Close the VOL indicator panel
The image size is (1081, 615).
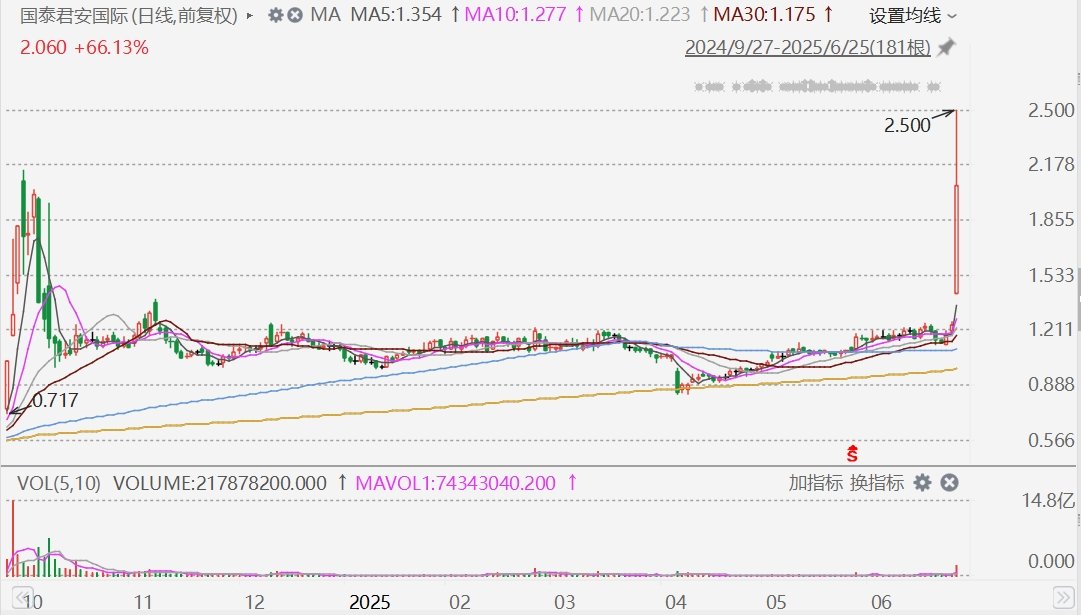pyautogui.click(x=949, y=483)
